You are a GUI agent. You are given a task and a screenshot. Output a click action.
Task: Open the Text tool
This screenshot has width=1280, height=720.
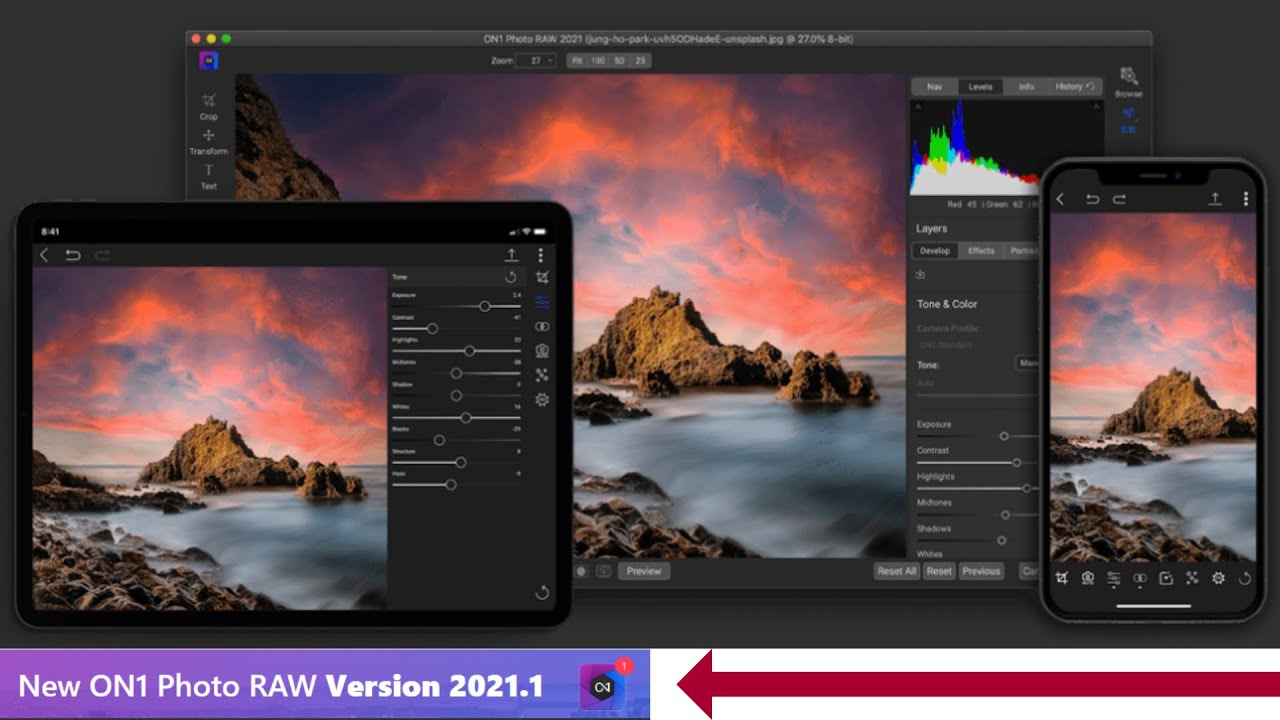(208, 170)
